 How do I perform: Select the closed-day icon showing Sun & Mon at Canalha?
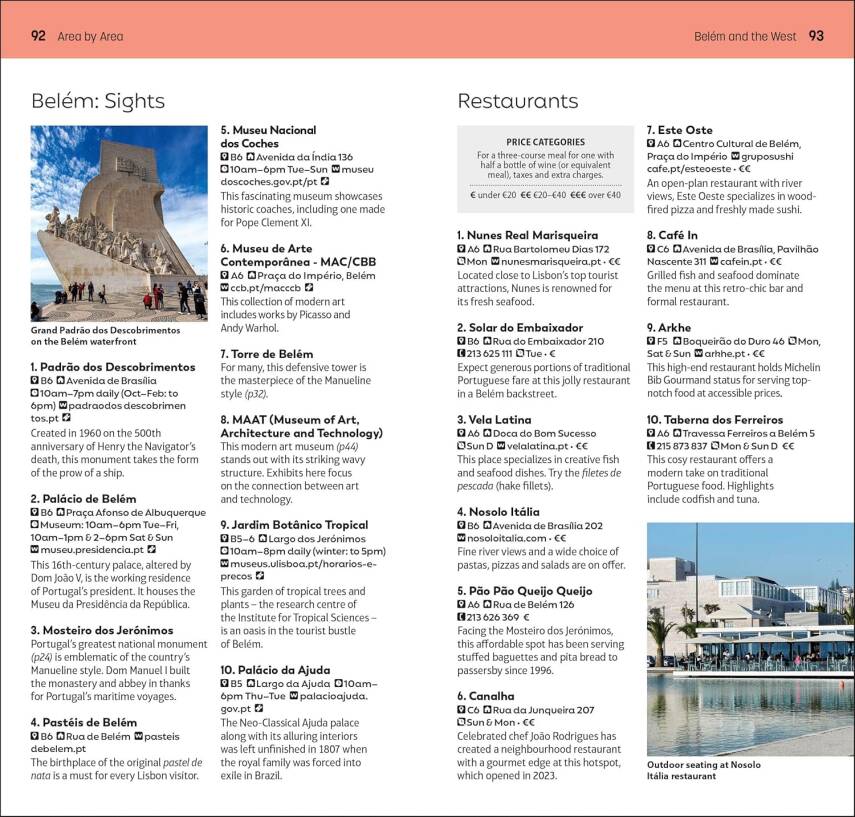459,721
